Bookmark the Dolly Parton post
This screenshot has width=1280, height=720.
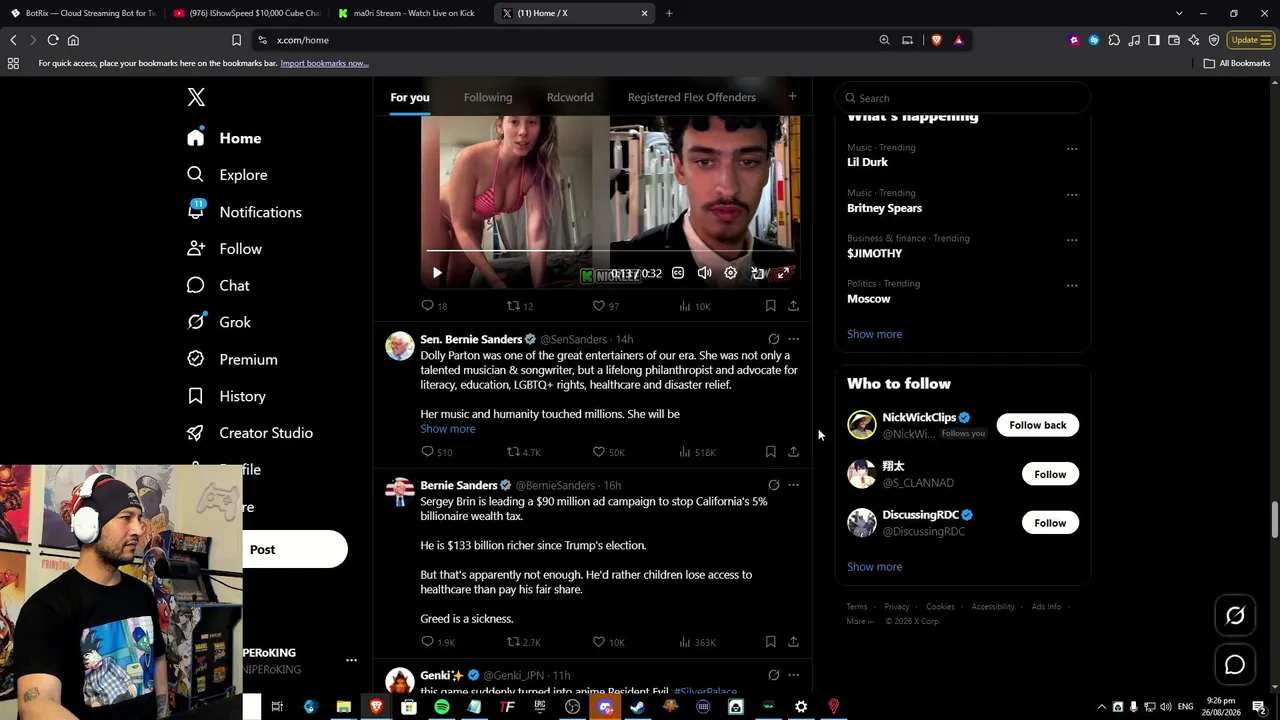click(771, 452)
